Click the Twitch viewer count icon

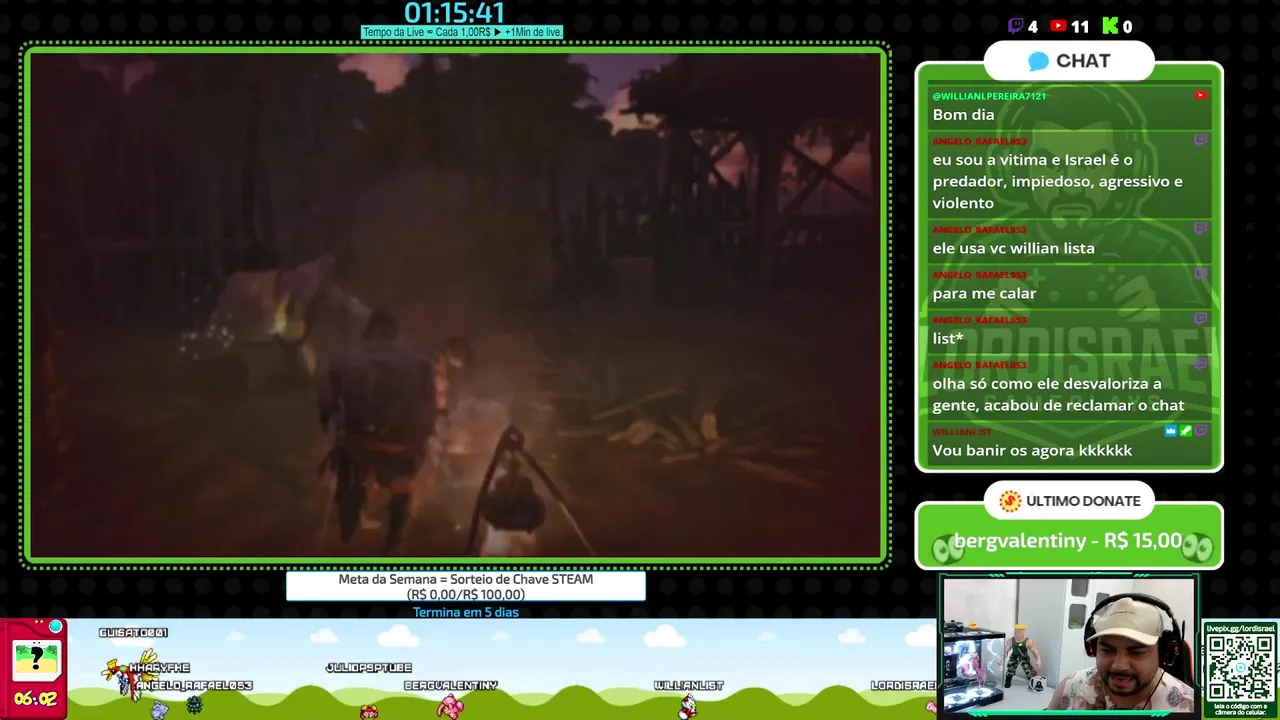1015,26
